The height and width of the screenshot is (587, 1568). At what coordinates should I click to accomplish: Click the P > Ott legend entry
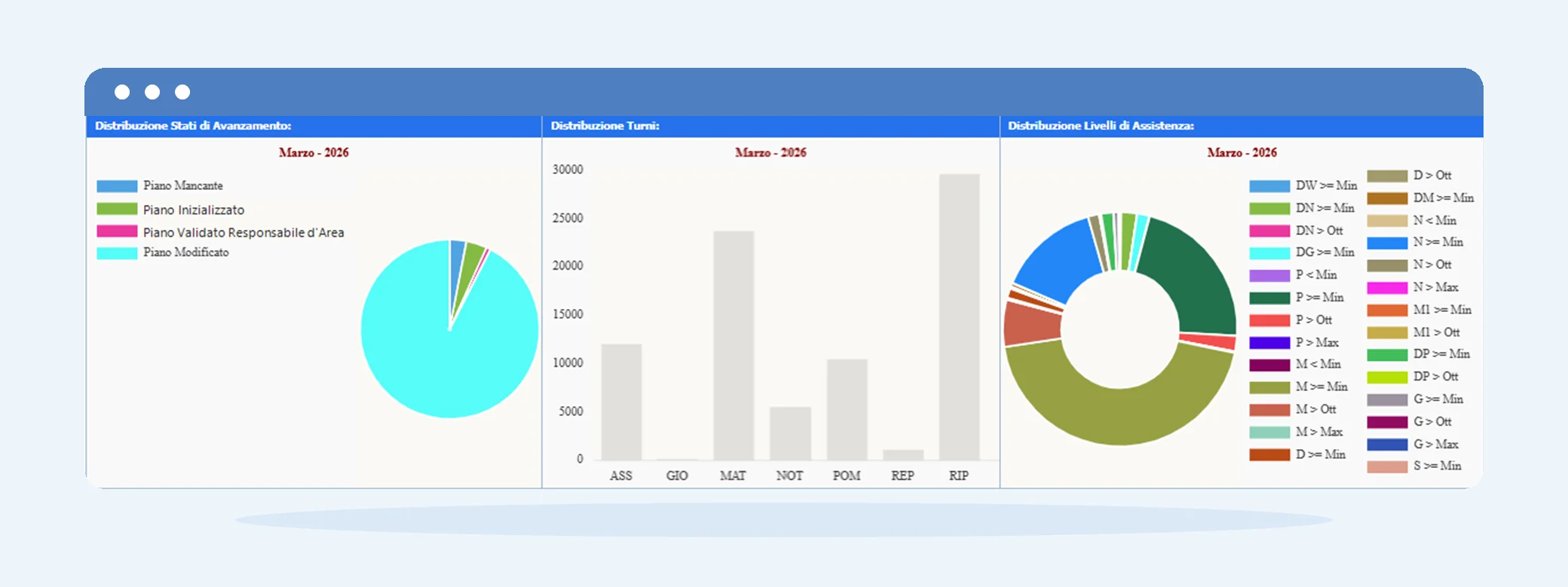pos(1291,320)
